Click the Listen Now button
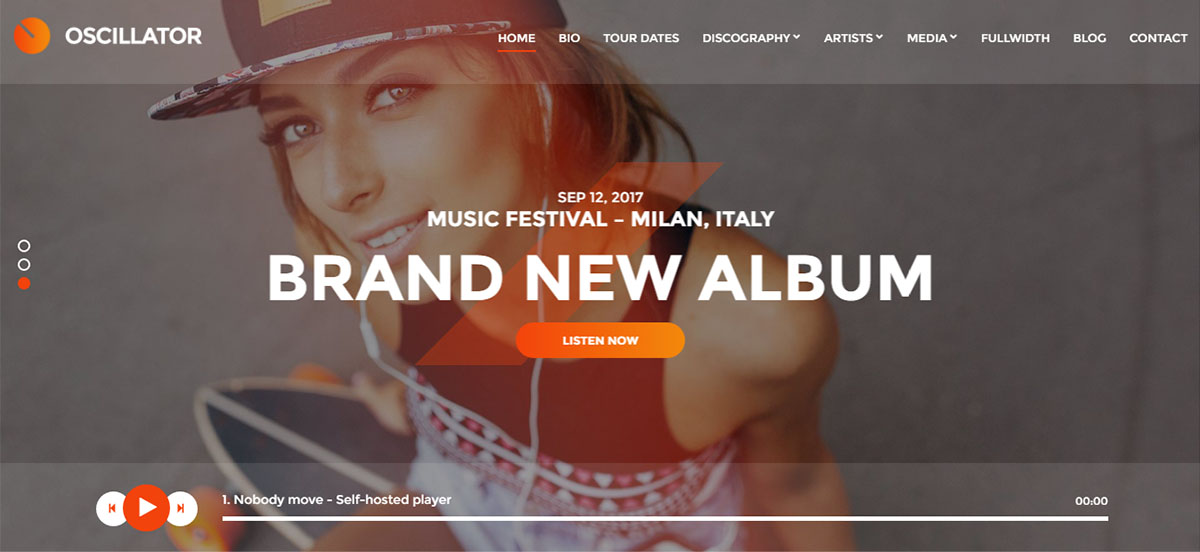Image resolution: width=1200 pixels, height=552 pixels. coord(600,340)
